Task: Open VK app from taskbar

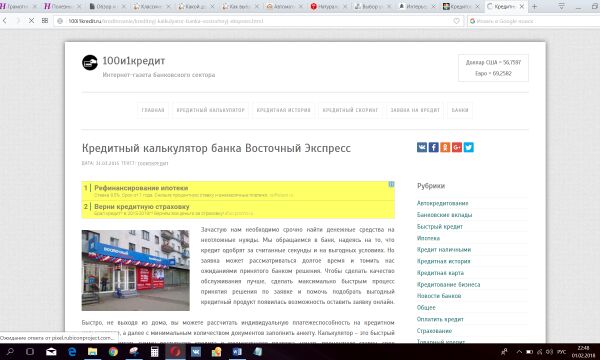Action: pos(196,352)
